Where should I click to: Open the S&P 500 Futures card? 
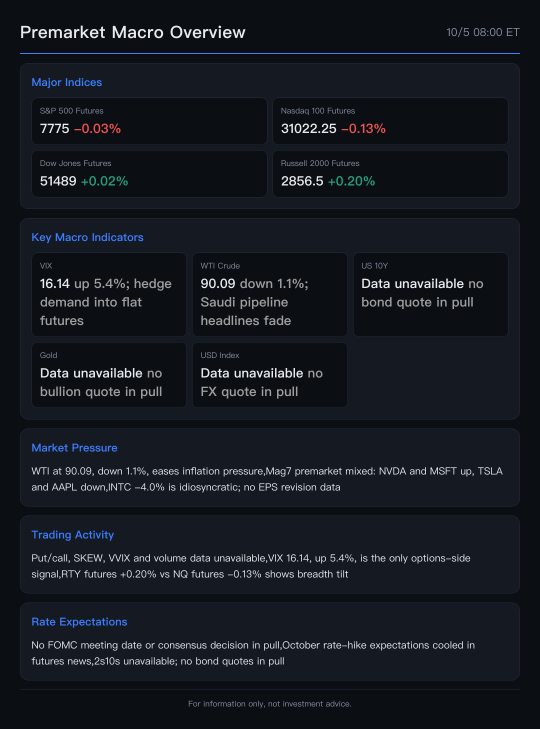click(149, 121)
